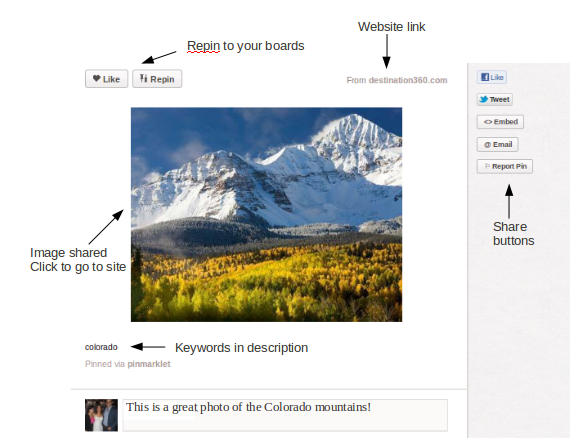Viewport: 574px width, 442px height.
Task: Click the Twitter bird icon
Action: click(484, 99)
